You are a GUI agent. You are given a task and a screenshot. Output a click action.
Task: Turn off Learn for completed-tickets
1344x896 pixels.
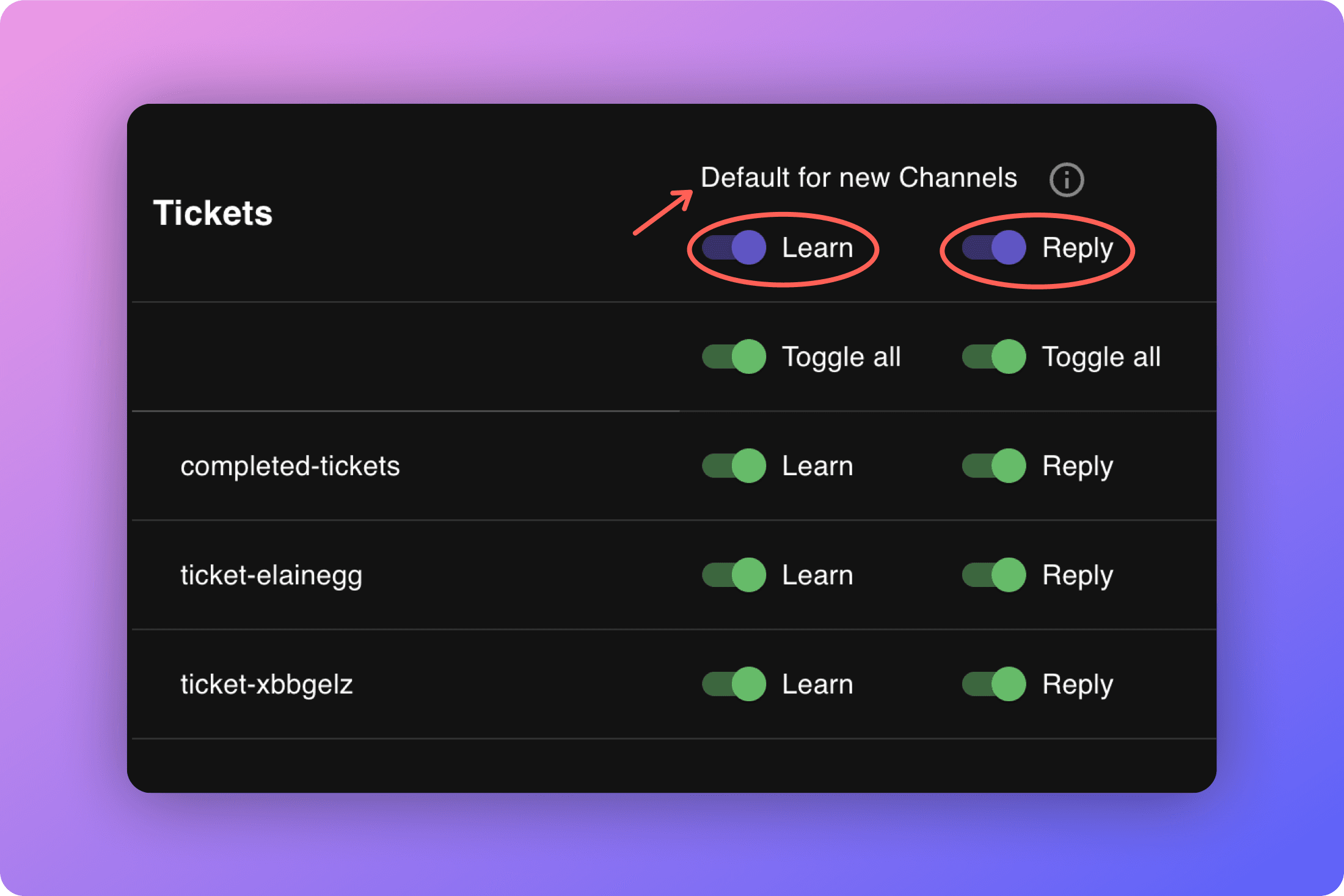[732, 466]
